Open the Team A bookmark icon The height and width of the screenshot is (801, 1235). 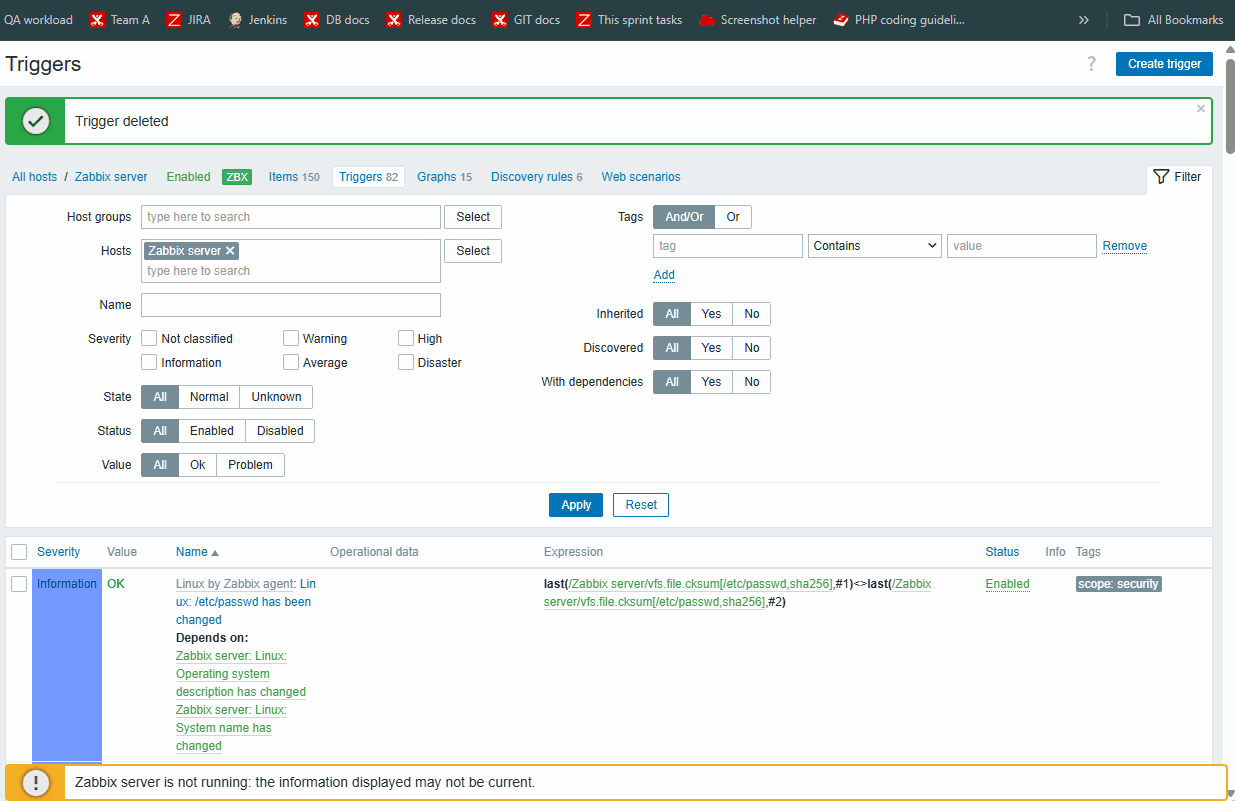(97, 20)
